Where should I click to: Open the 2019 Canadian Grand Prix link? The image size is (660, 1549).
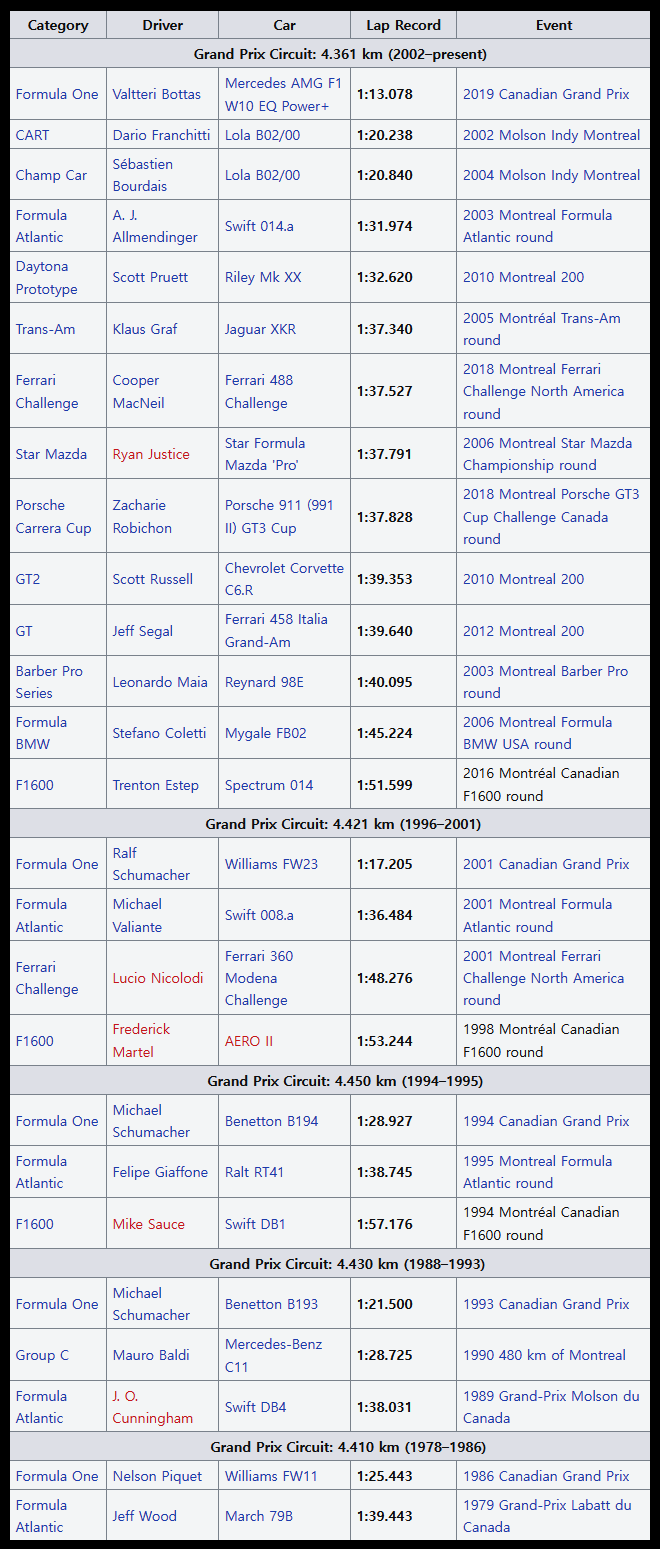pyautogui.click(x=546, y=94)
